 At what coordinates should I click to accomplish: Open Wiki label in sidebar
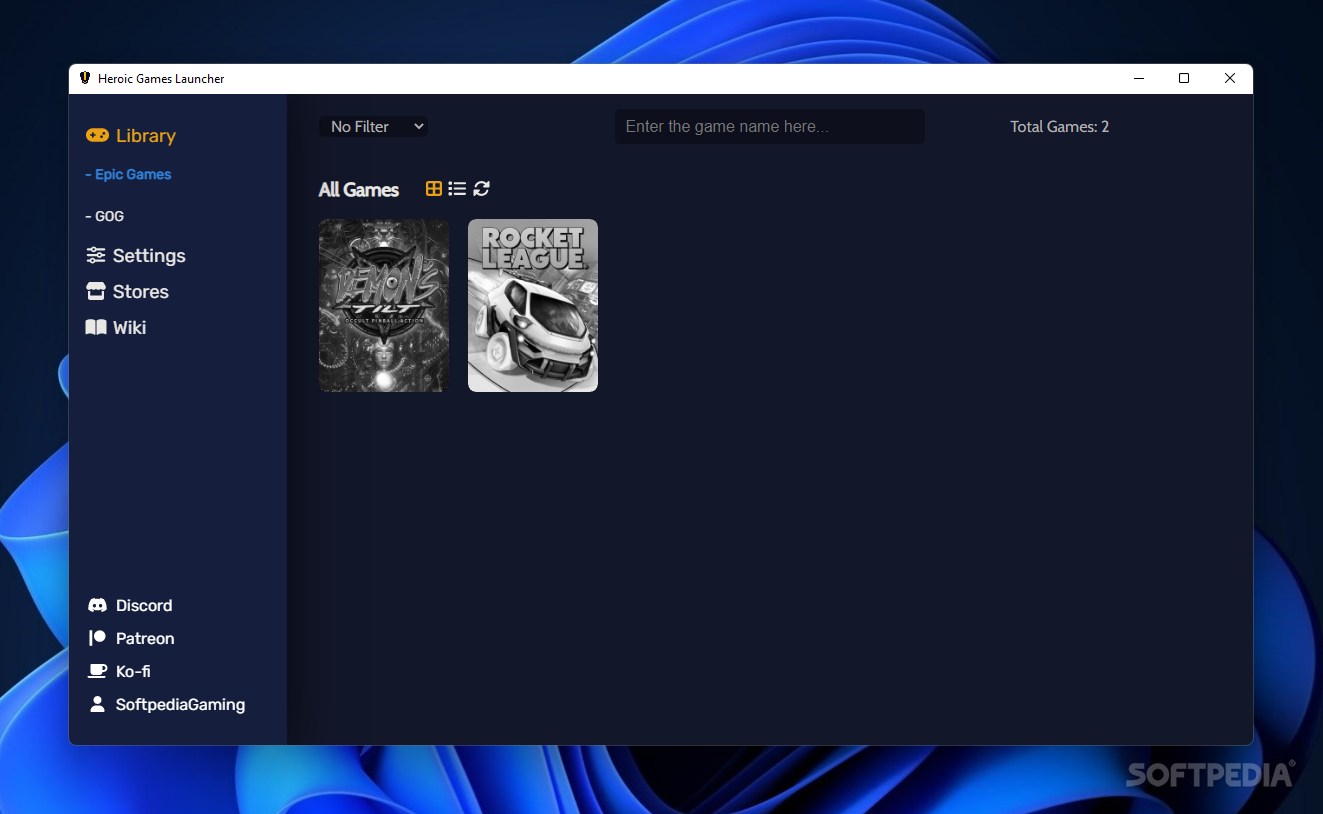coord(130,327)
